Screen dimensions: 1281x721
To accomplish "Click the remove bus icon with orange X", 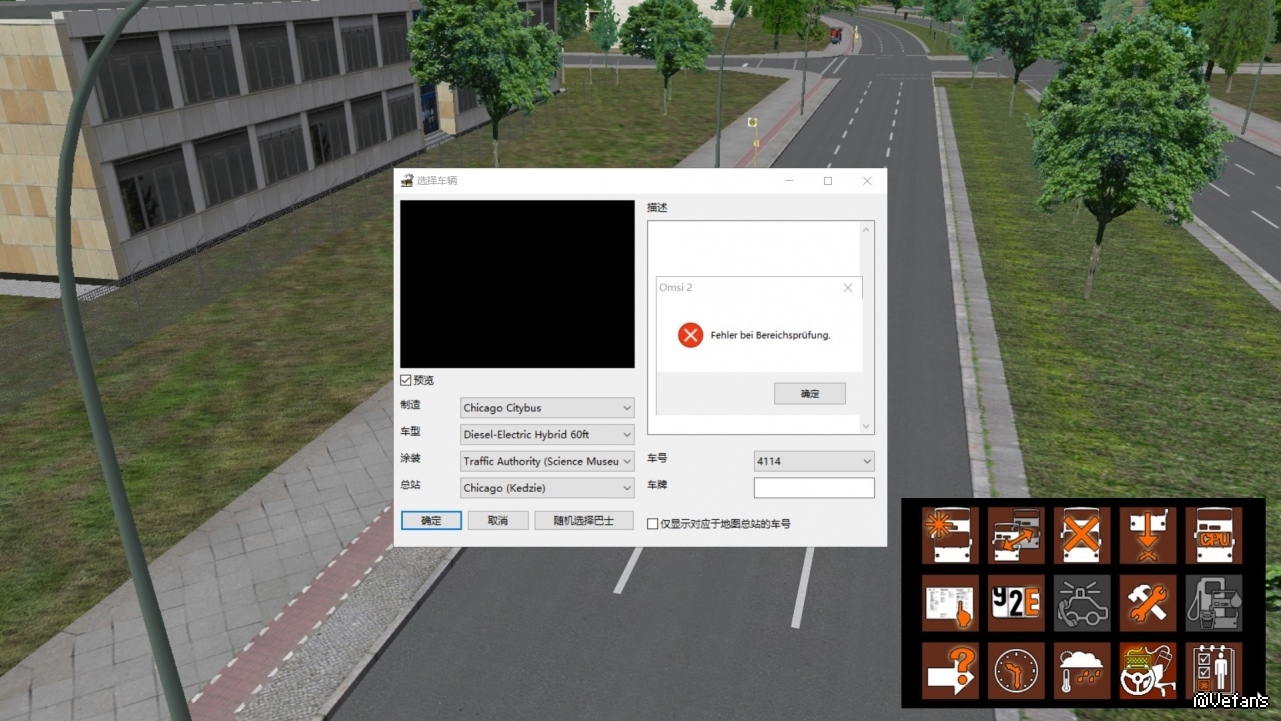I will 1082,535.
